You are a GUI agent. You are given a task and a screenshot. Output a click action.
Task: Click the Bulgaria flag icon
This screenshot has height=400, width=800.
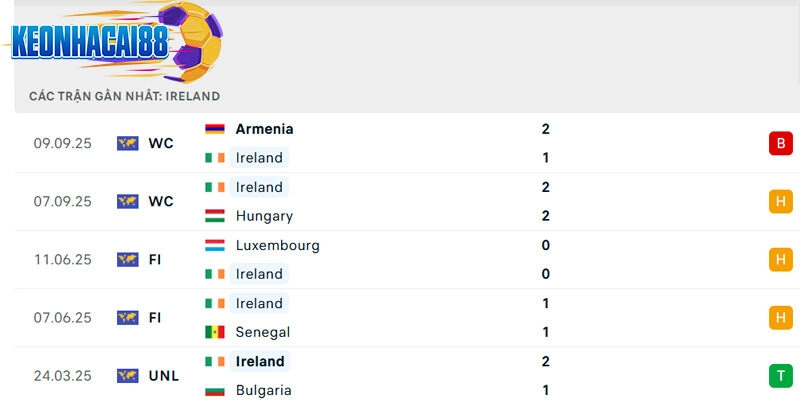(215, 390)
